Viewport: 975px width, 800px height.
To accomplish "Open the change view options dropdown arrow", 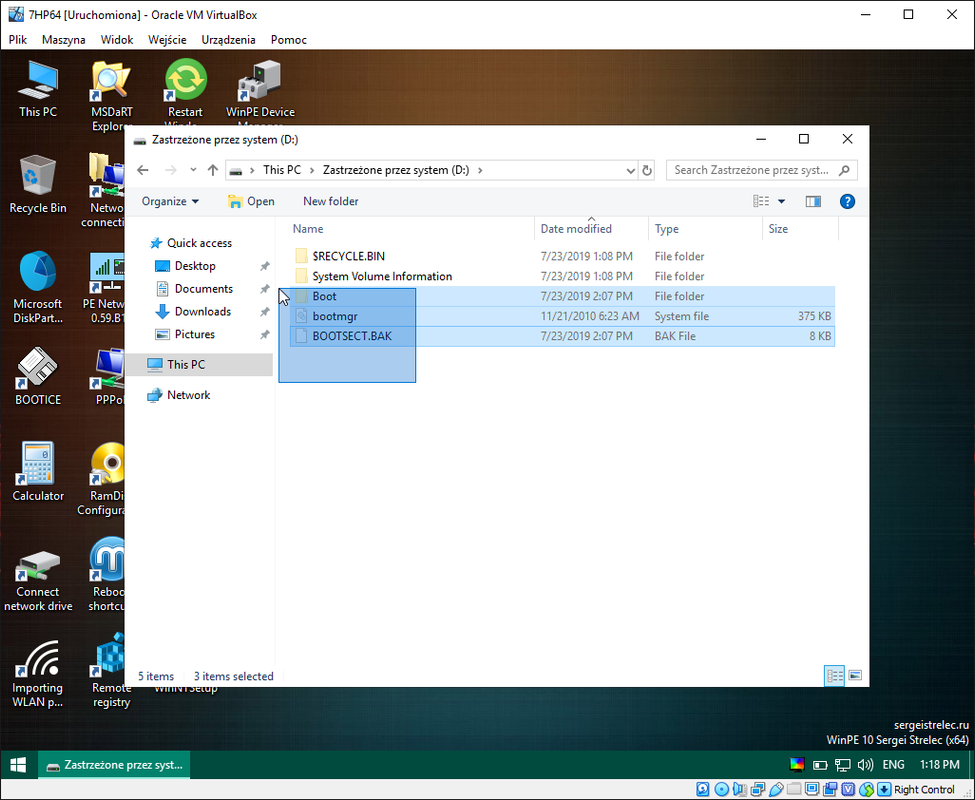I will tap(782, 201).
